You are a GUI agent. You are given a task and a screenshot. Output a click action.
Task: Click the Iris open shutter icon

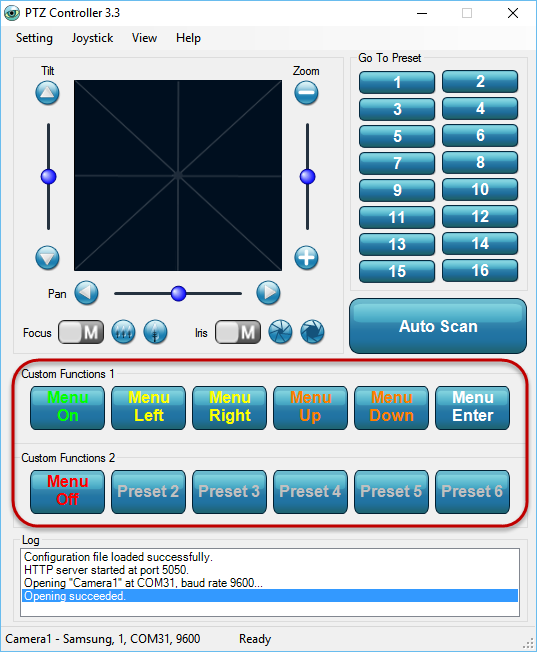click(x=312, y=332)
